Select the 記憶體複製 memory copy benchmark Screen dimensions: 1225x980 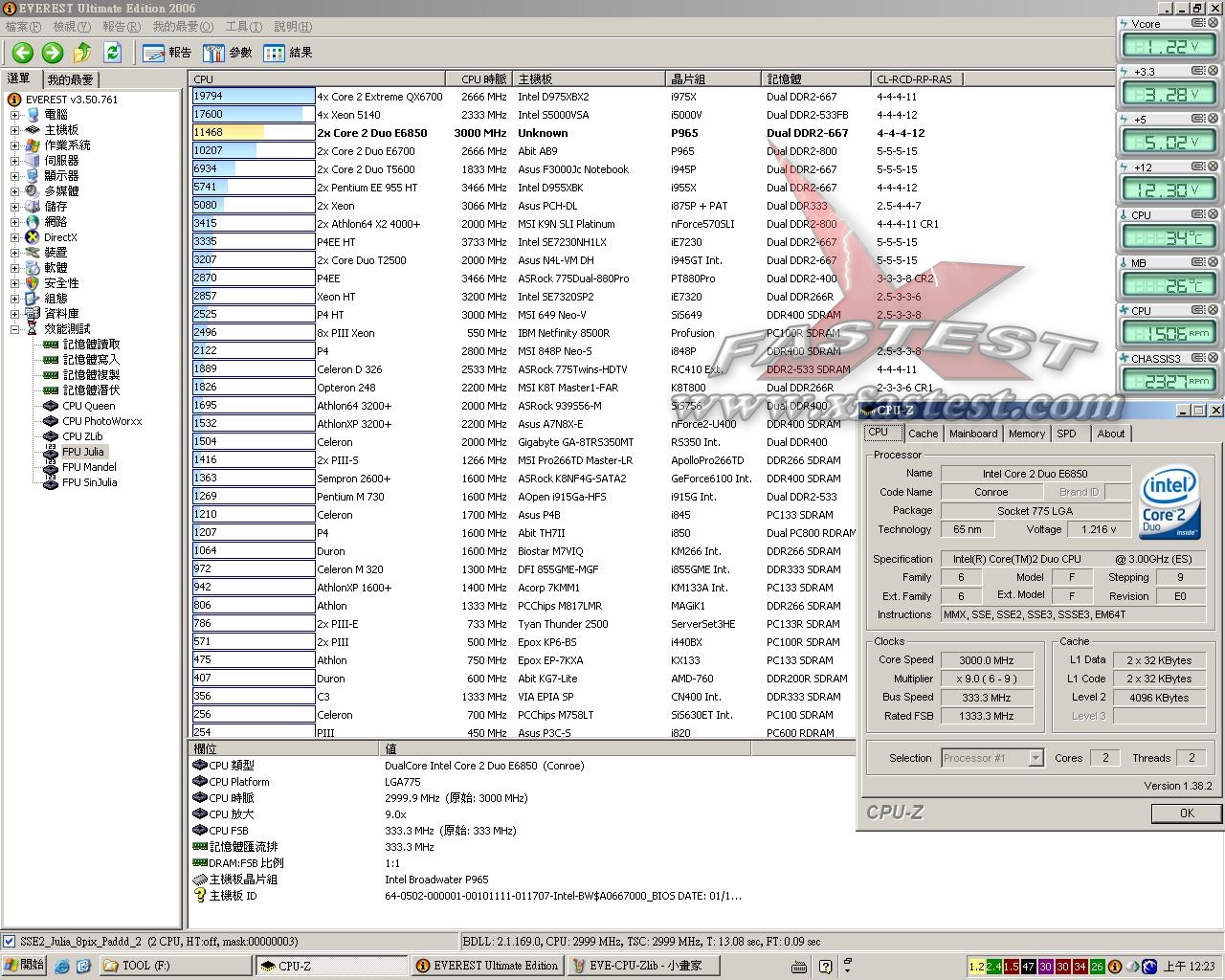tap(91, 375)
